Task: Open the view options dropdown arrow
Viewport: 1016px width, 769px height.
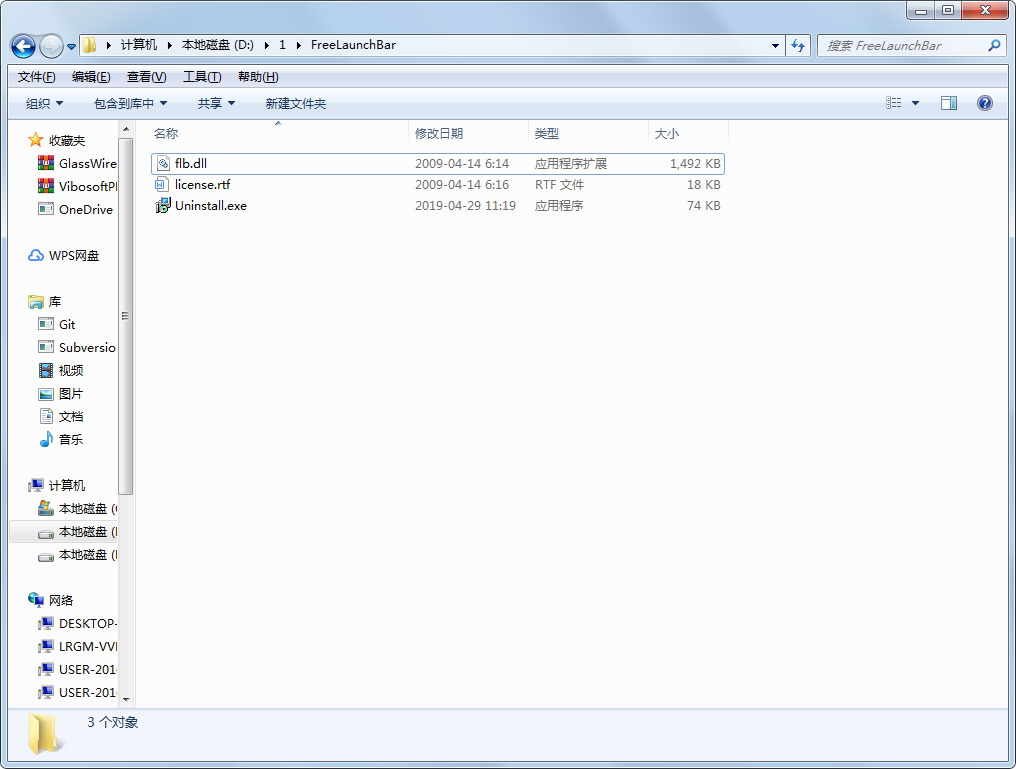Action: 915,103
